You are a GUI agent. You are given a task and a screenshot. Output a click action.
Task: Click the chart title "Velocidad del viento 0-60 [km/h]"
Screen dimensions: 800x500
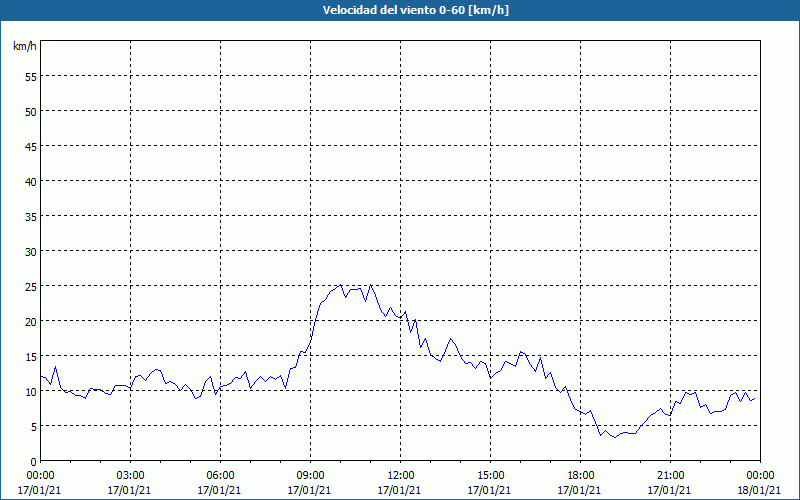[x=416, y=10]
